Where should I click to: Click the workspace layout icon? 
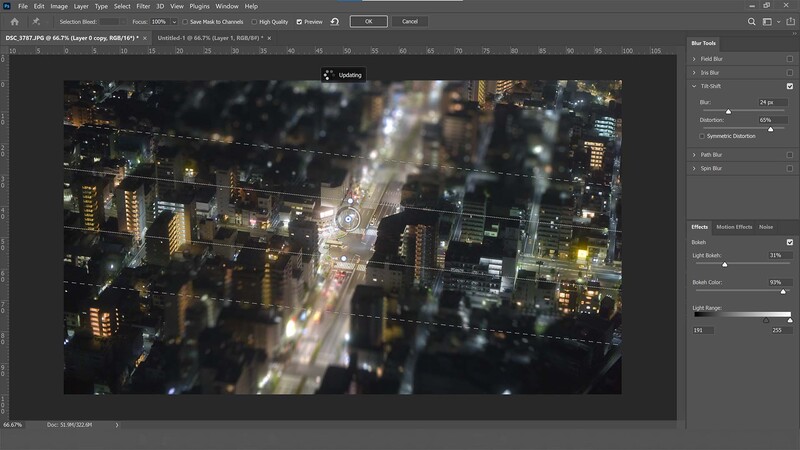tap(767, 22)
